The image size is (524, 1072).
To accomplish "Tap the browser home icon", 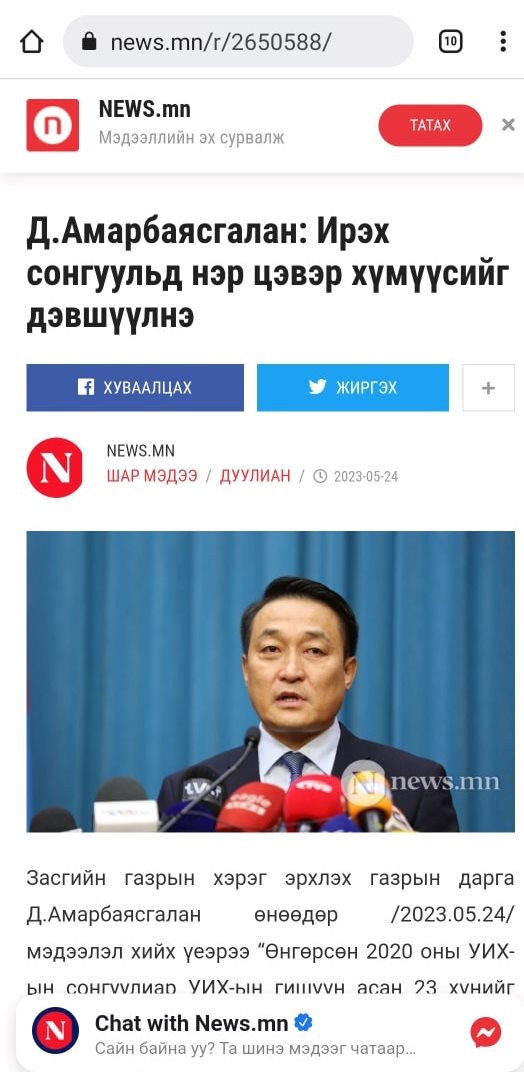I will pos(32,42).
